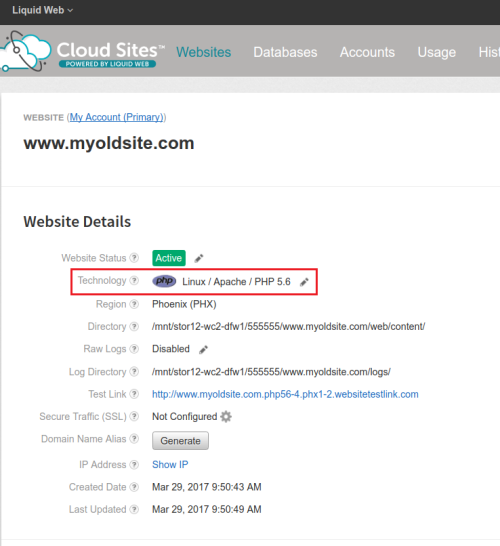Edit Raw Logs with pencil icon
The height and width of the screenshot is (546, 500).
(203, 349)
